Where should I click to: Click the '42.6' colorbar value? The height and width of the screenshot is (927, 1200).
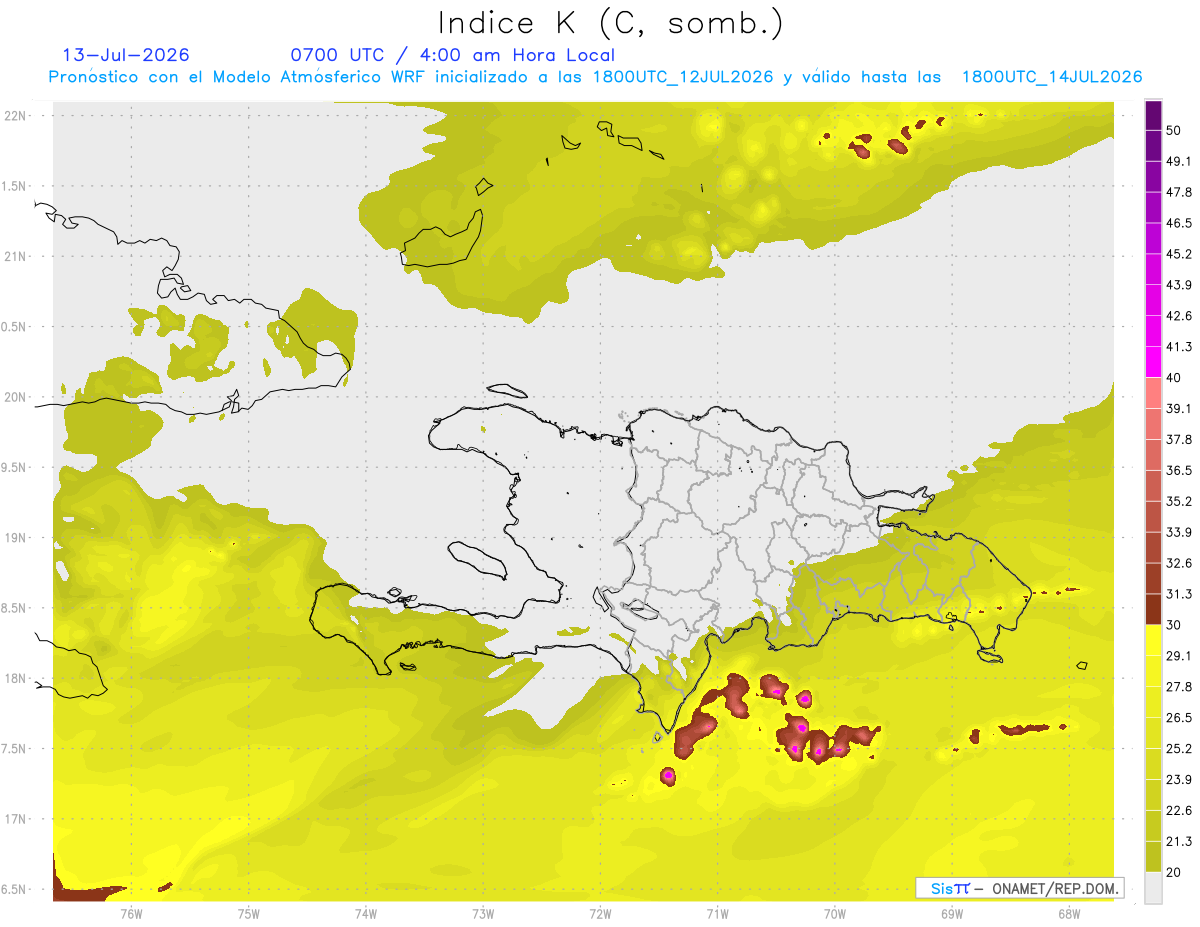point(1179,317)
